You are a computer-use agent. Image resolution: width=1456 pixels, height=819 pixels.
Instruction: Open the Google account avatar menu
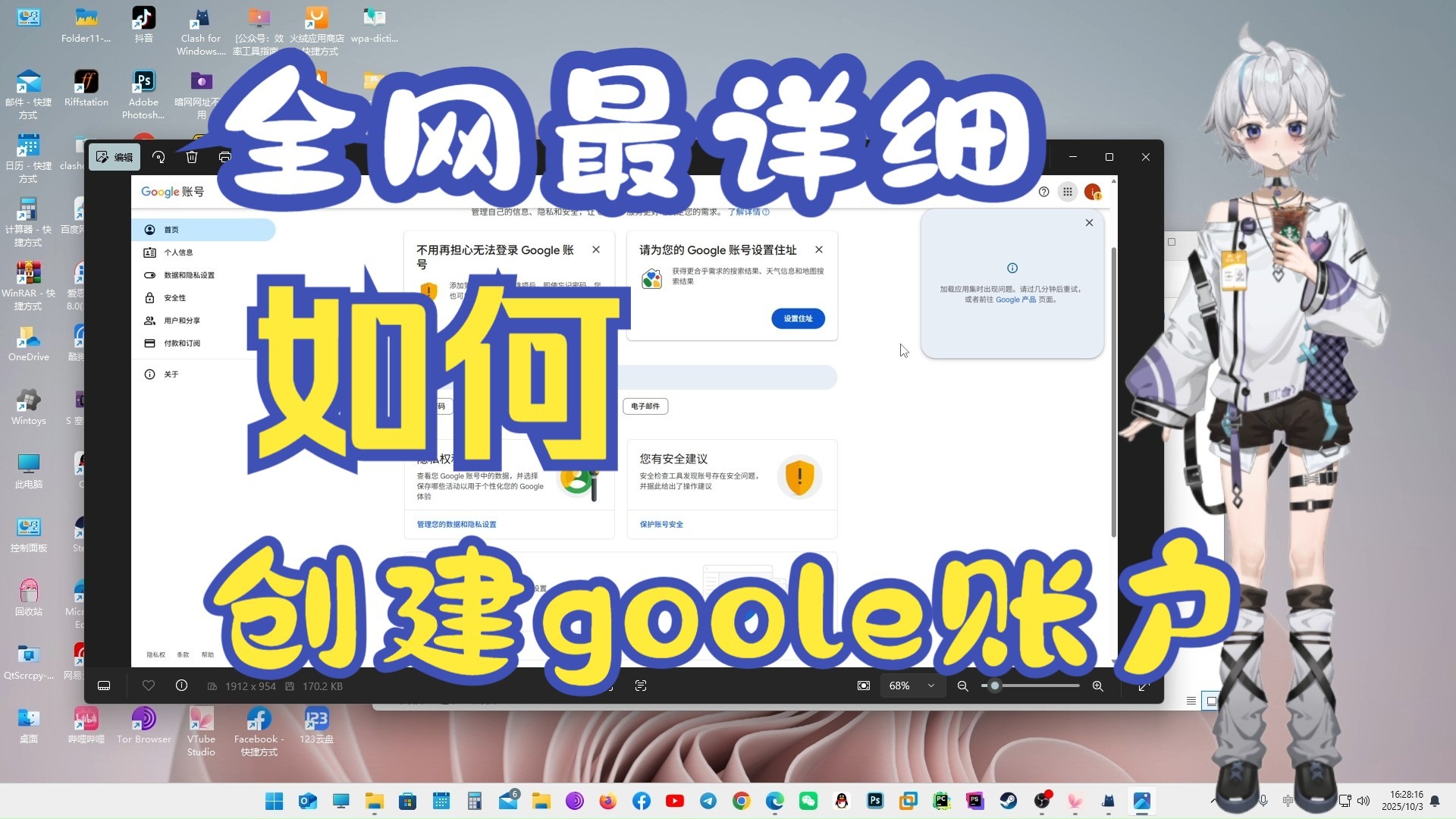coord(1093,192)
